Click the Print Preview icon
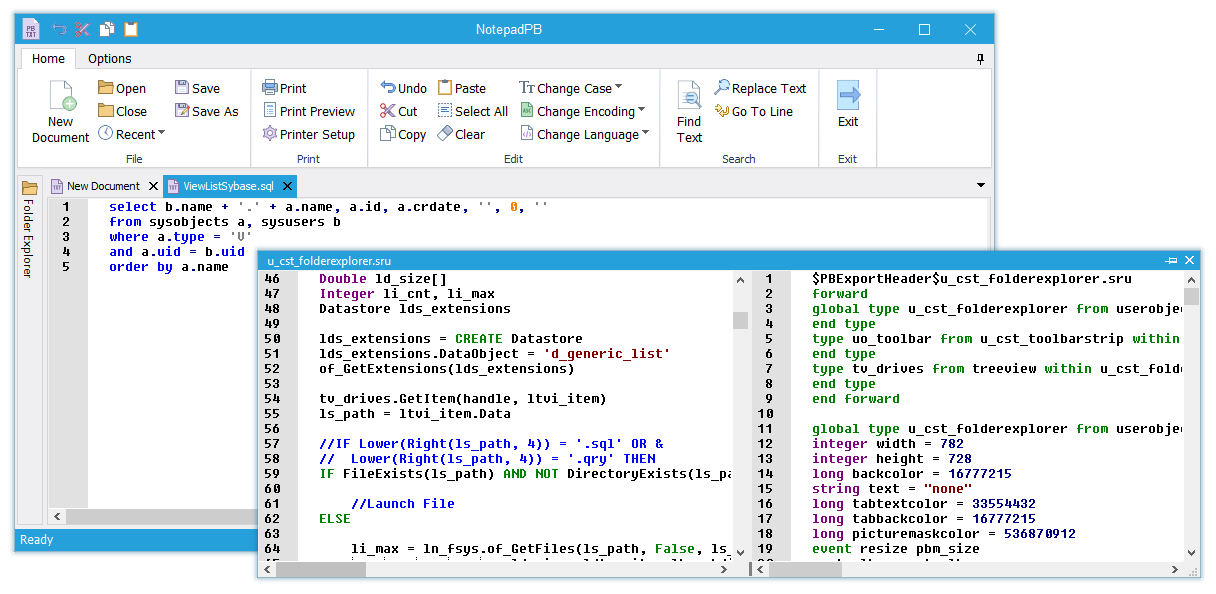 pyautogui.click(x=270, y=111)
